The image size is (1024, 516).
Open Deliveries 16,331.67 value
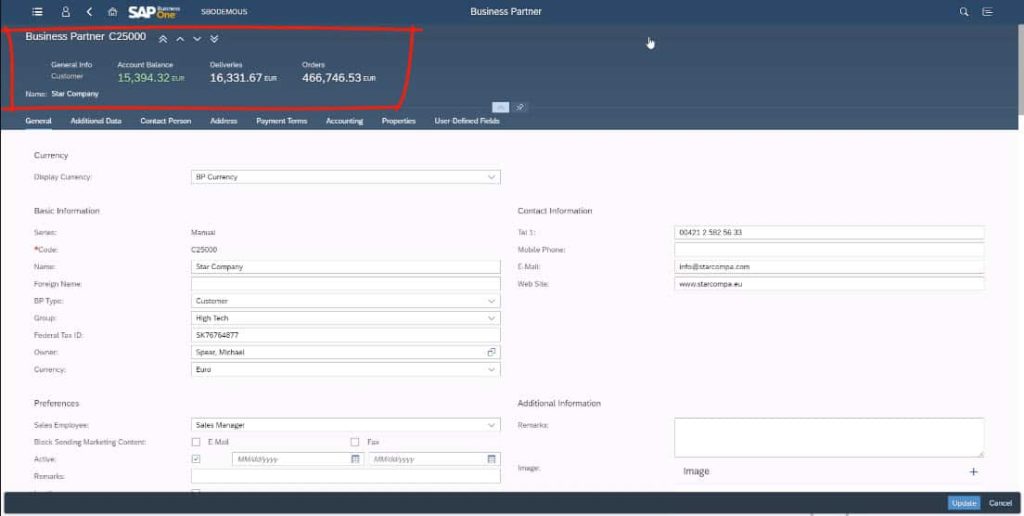(x=243, y=78)
